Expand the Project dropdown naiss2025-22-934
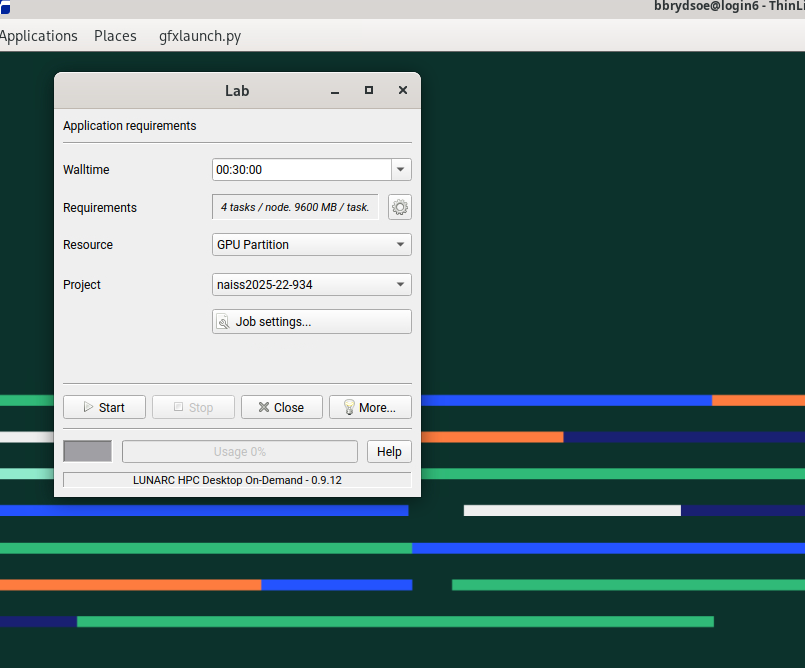 pyautogui.click(x=311, y=285)
